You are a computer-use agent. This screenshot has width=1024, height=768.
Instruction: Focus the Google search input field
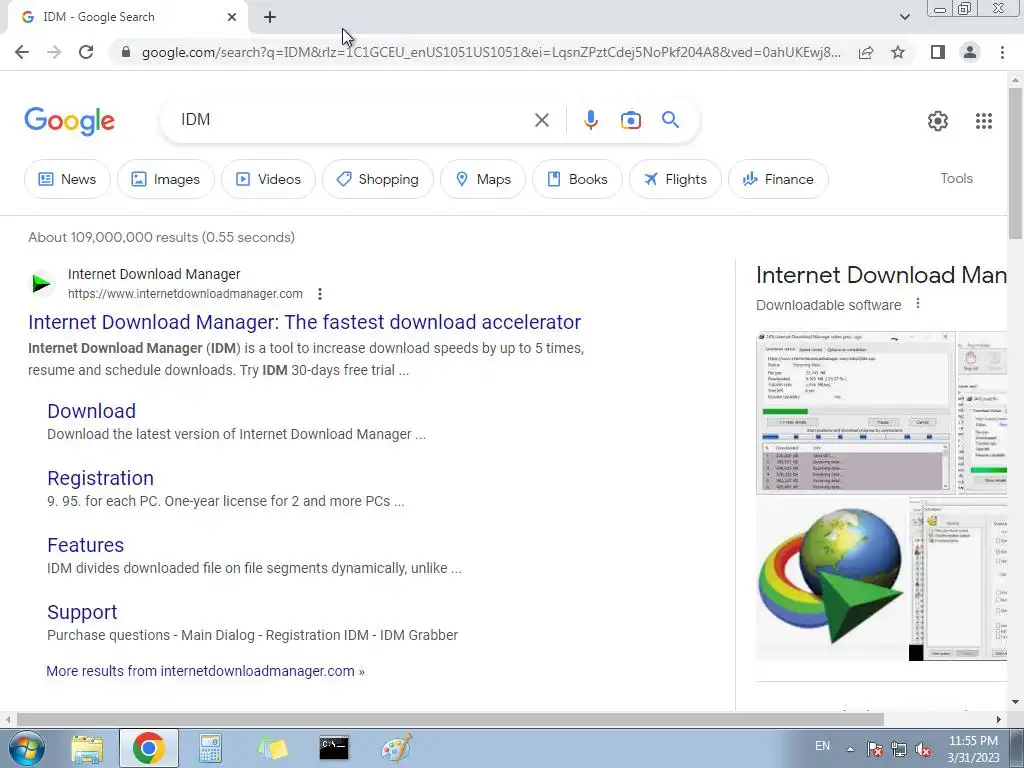click(x=353, y=120)
